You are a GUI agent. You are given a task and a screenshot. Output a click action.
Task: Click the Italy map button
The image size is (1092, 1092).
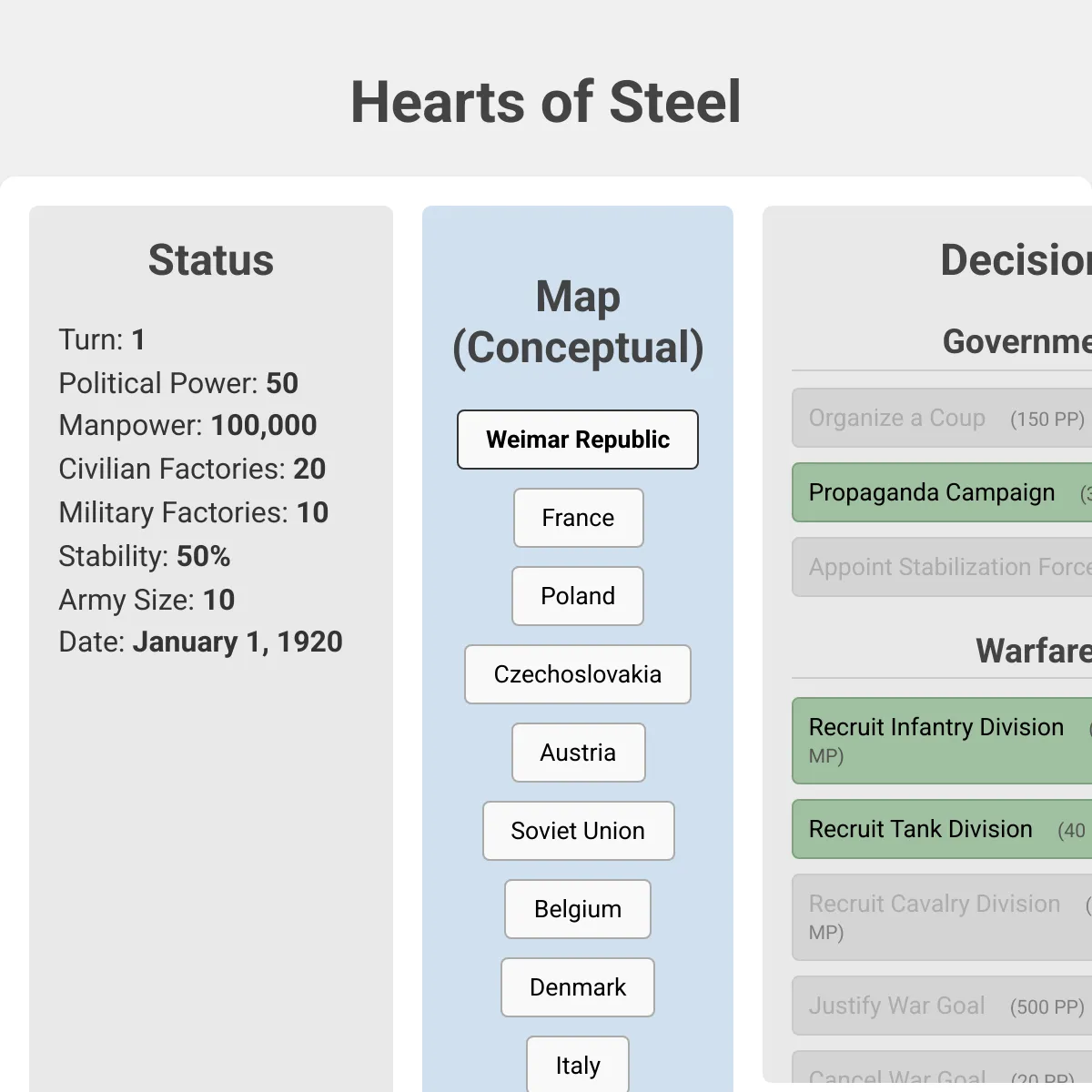[578, 1064]
